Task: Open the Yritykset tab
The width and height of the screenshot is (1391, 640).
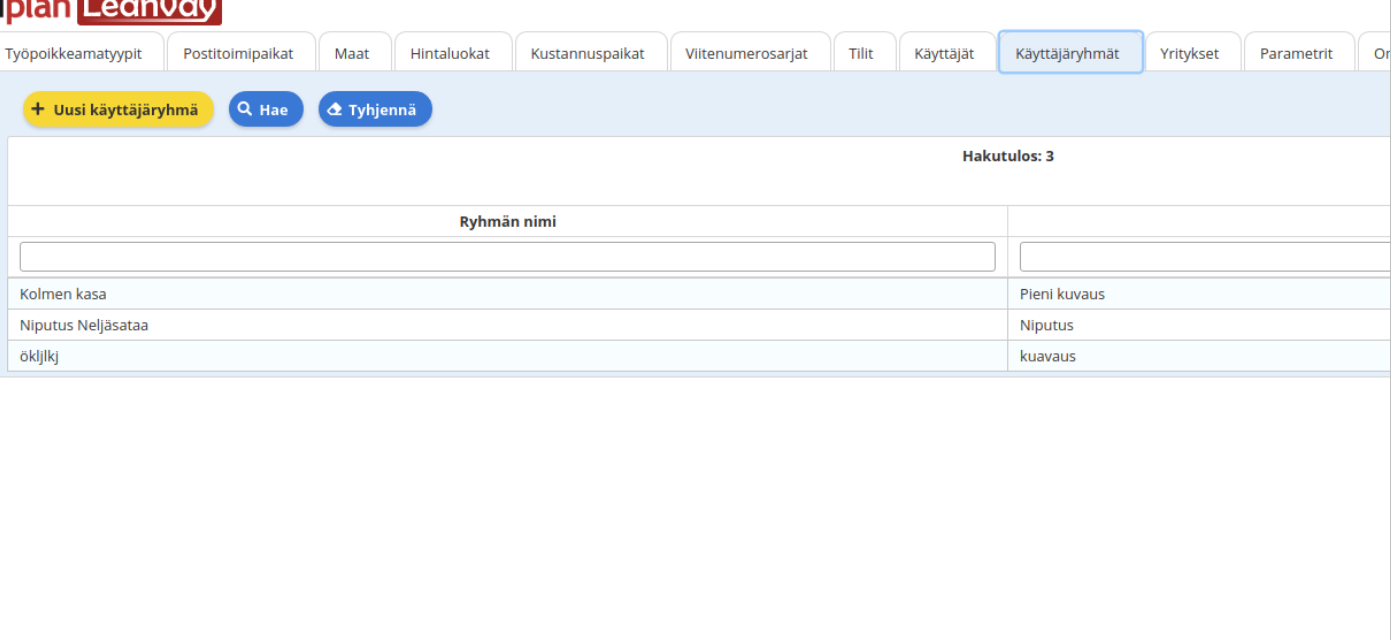Action: click(x=1193, y=53)
